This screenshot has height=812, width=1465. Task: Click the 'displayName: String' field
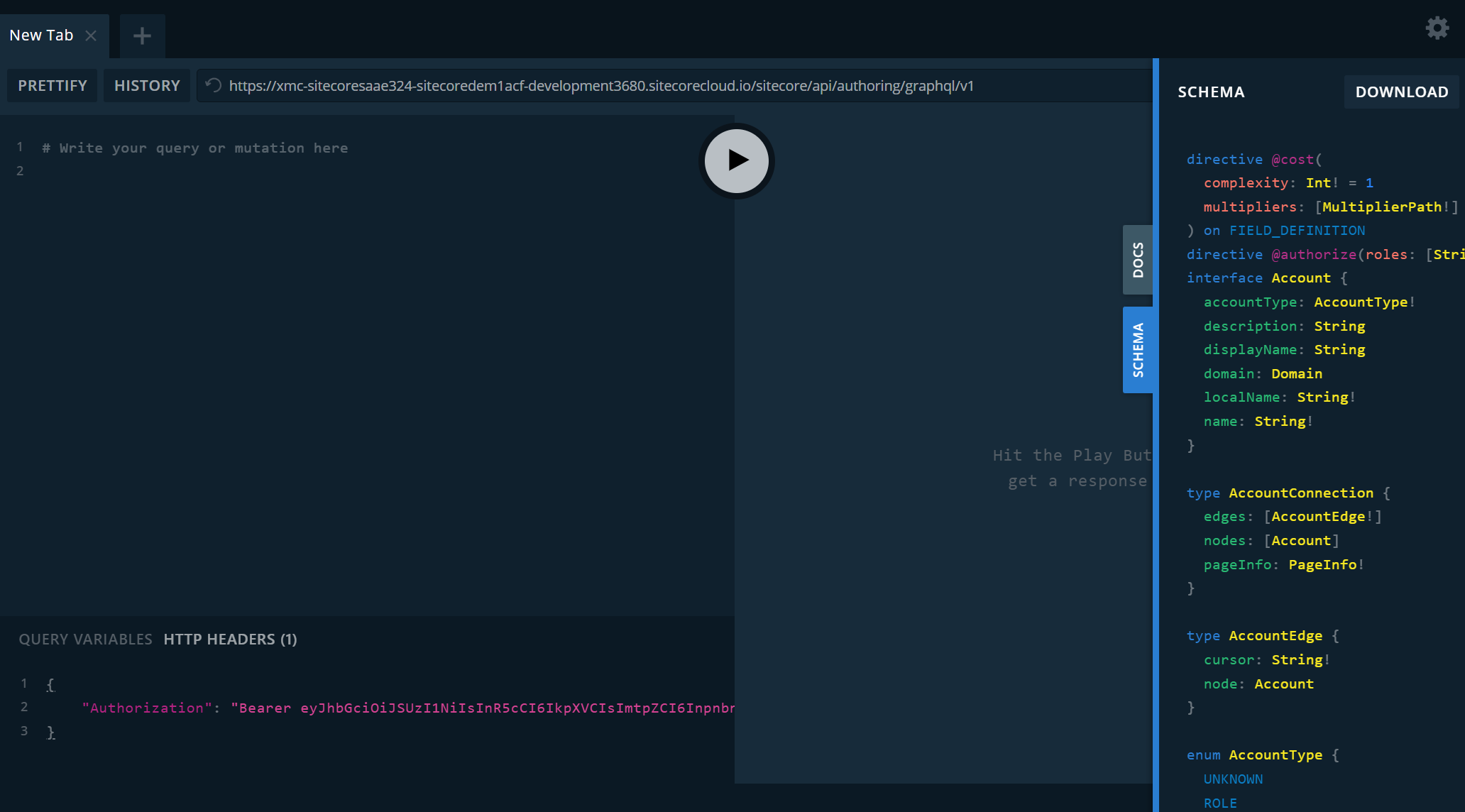(1285, 350)
